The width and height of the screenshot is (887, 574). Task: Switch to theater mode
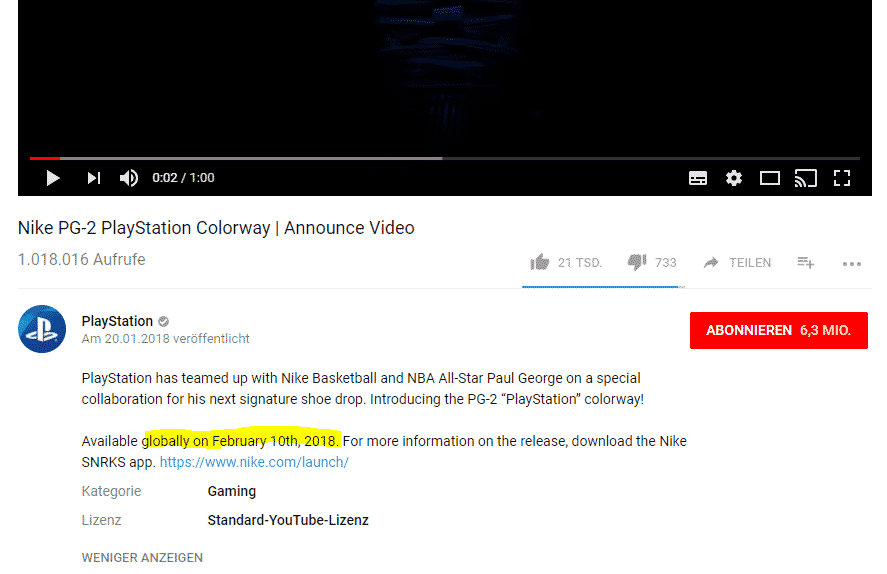click(x=769, y=178)
